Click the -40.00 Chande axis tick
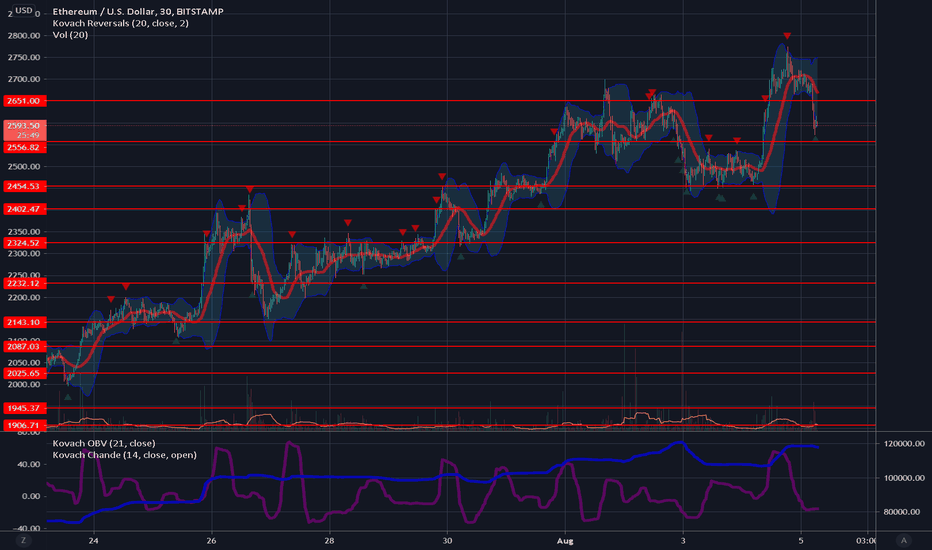The width and height of the screenshot is (932, 550). click(27, 528)
